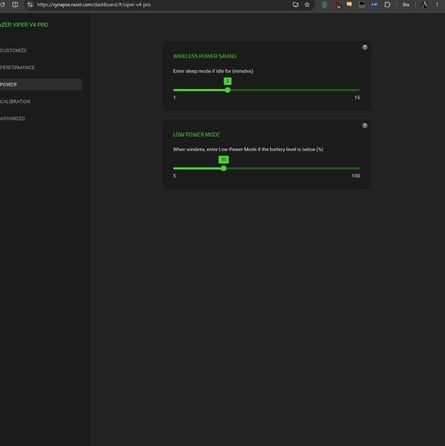The height and width of the screenshot is (446, 445).
Task: Click the info icon on Wireless Power Saving card
Action: click(365, 47)
